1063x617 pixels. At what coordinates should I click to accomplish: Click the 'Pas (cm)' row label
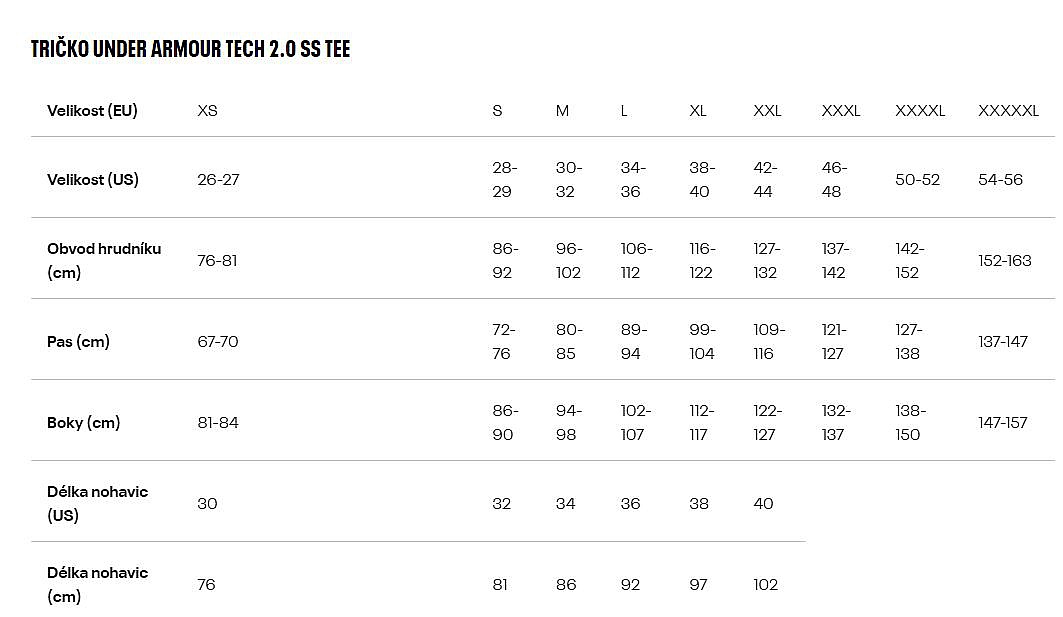78,342
